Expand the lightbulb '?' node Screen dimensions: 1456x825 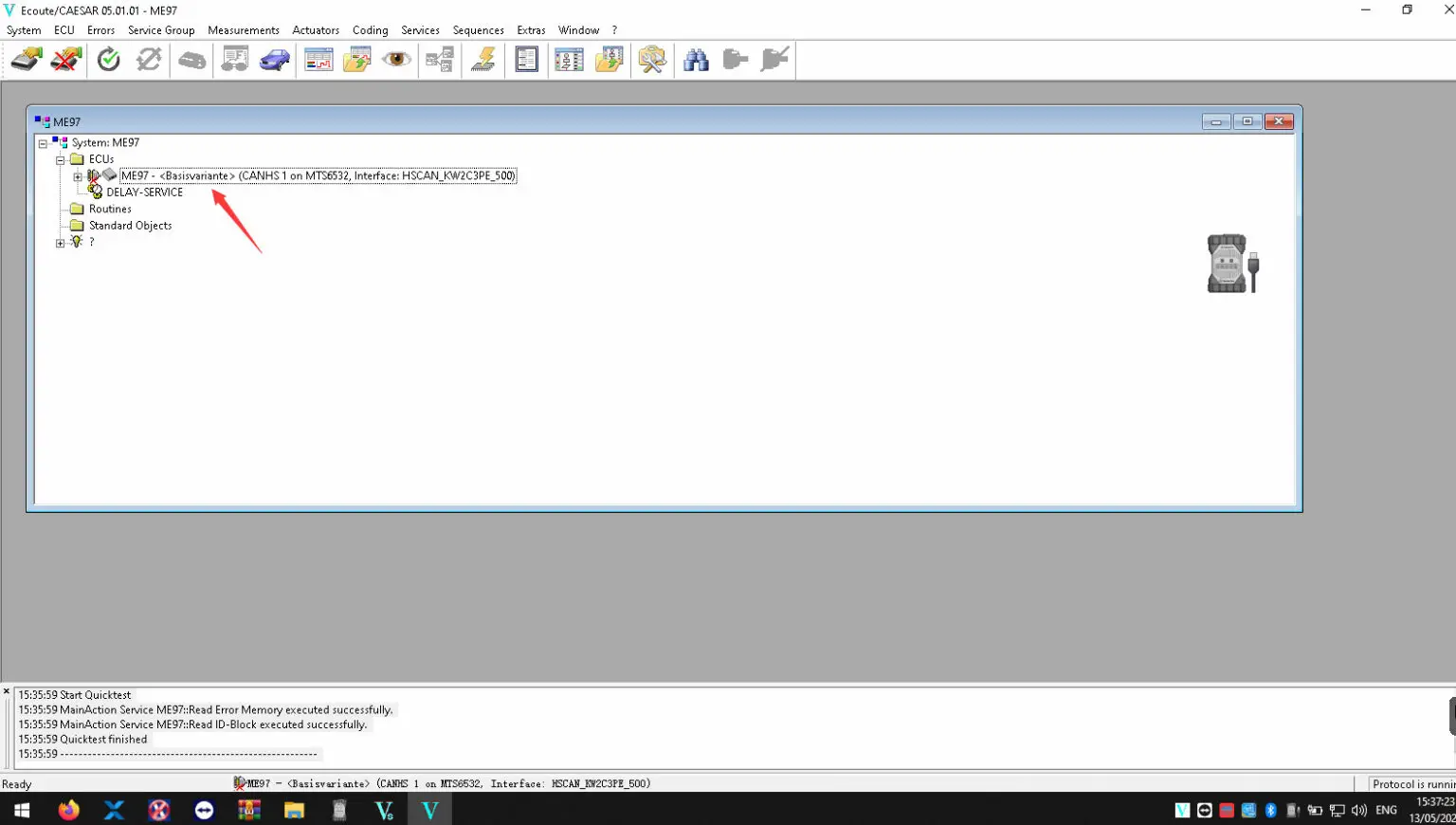click(60, 244)
